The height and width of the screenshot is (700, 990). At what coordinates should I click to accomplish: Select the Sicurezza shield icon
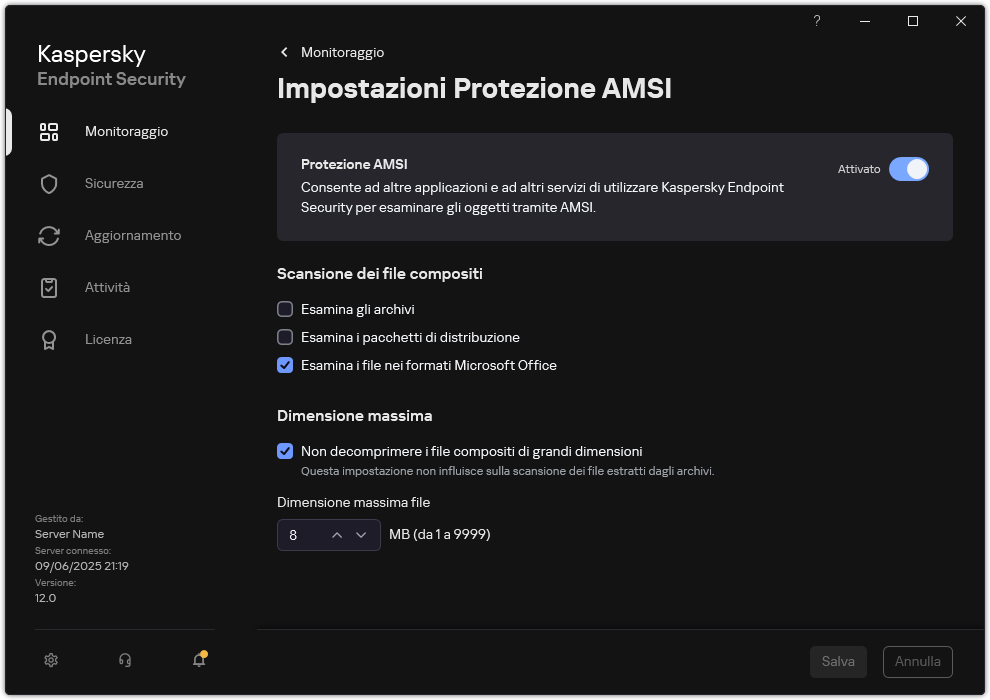click(x=49, y=183)
